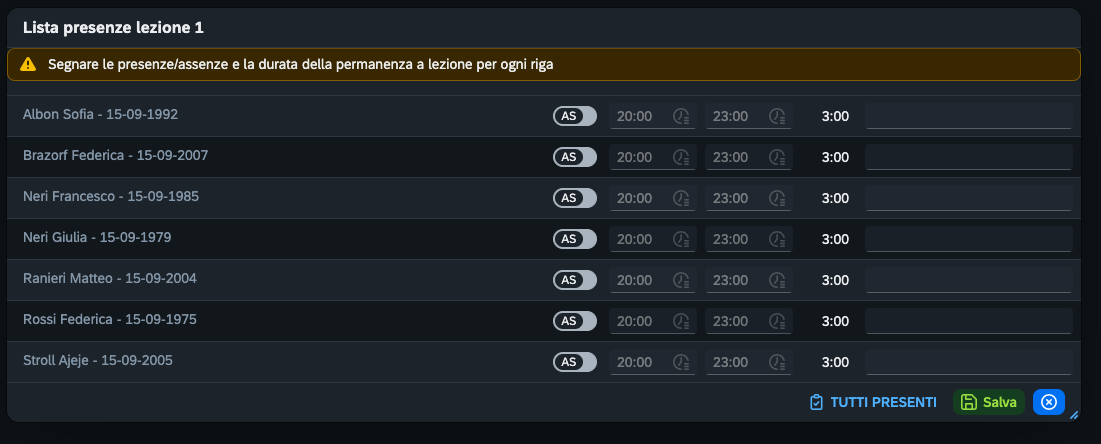Open start time picker for Albon Sofia
This screenshot has height=444, width=1101.
point(682,116)
